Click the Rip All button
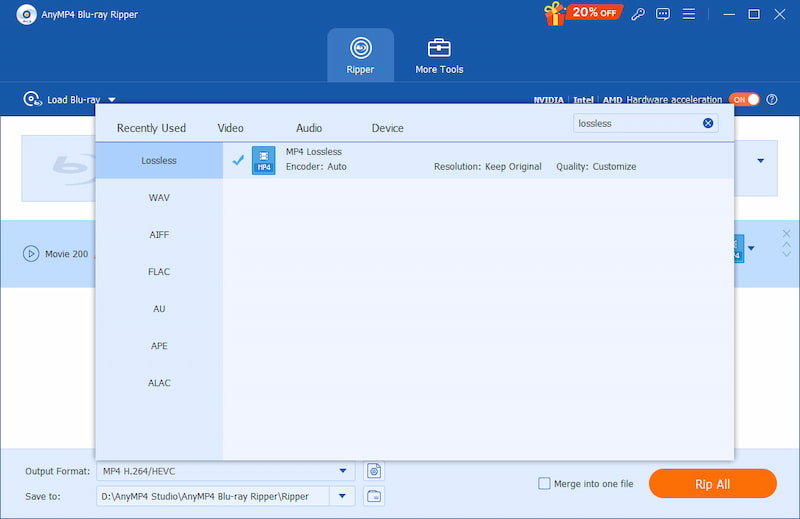The image size is (800, 519). click(713, 484)
